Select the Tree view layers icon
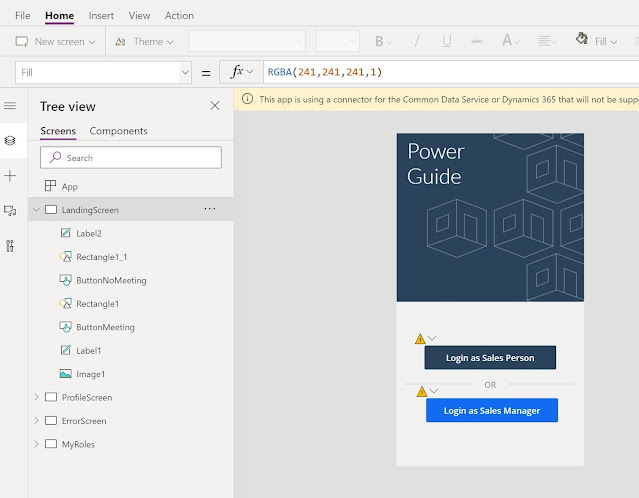 tap(10, 141)
